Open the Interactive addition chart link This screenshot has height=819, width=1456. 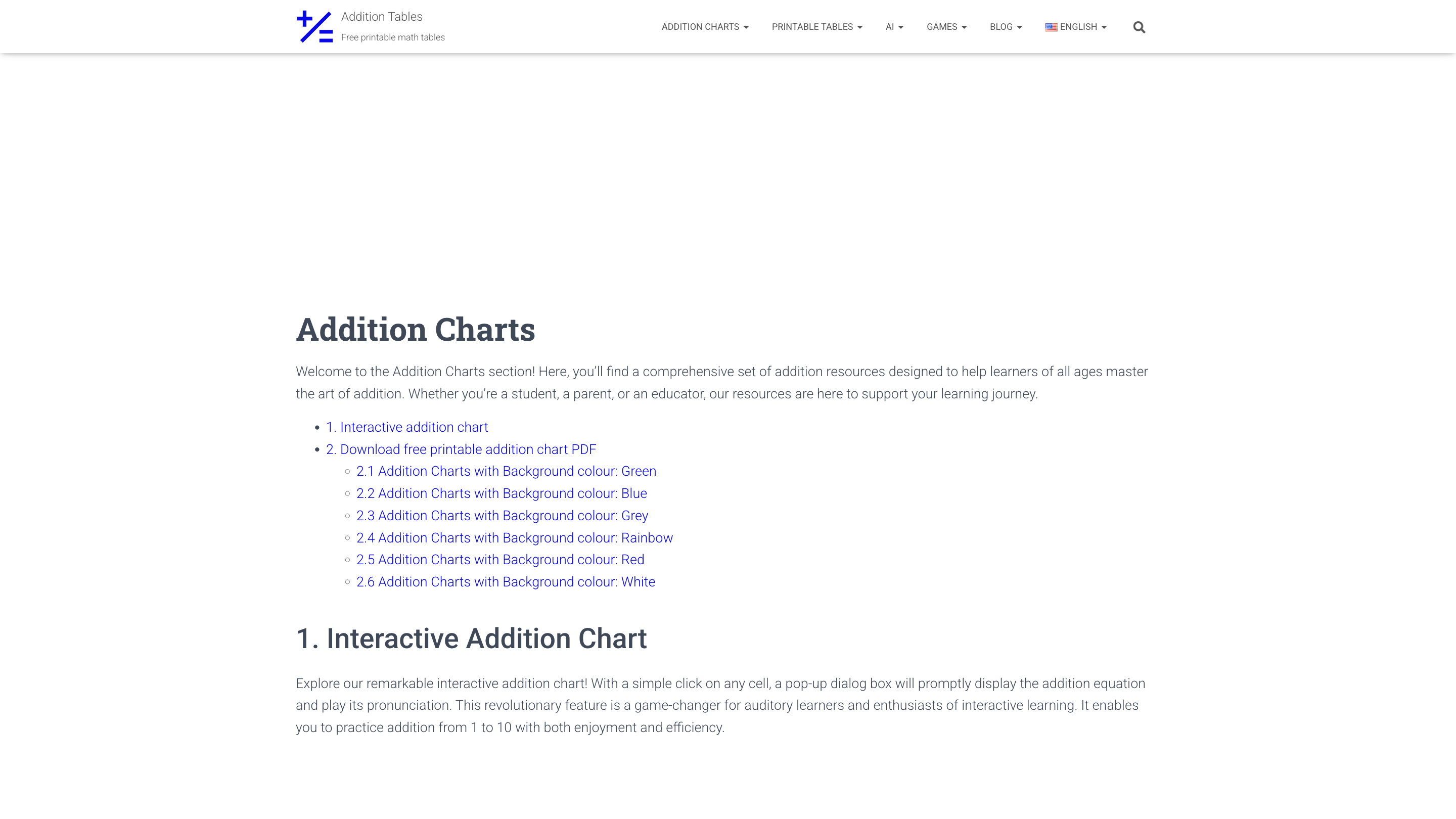pos(407,427)
